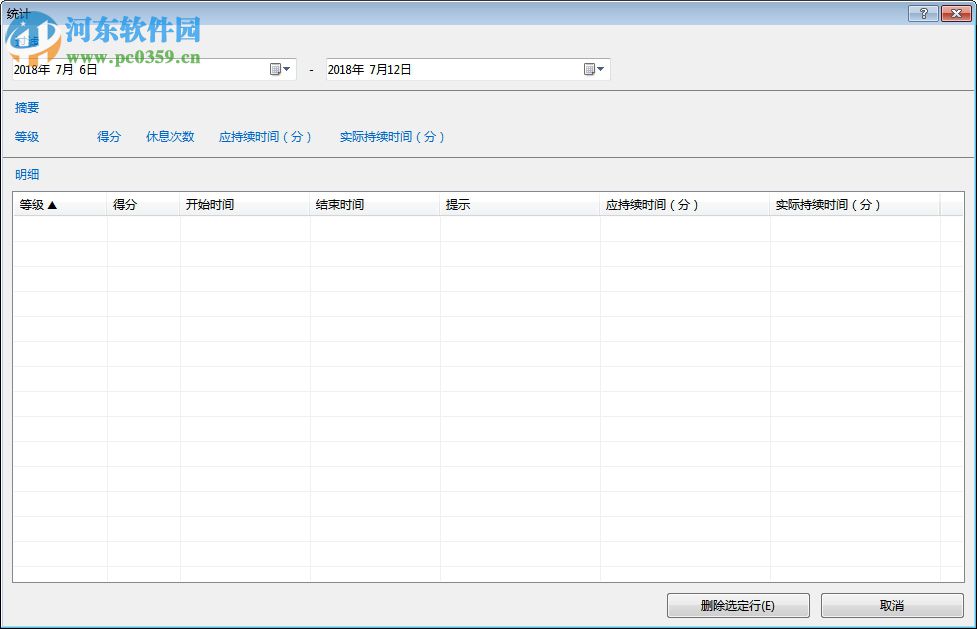This screenshot has width=977, height=629.
Task: Click the 得分 summary link
Action: 108,137
